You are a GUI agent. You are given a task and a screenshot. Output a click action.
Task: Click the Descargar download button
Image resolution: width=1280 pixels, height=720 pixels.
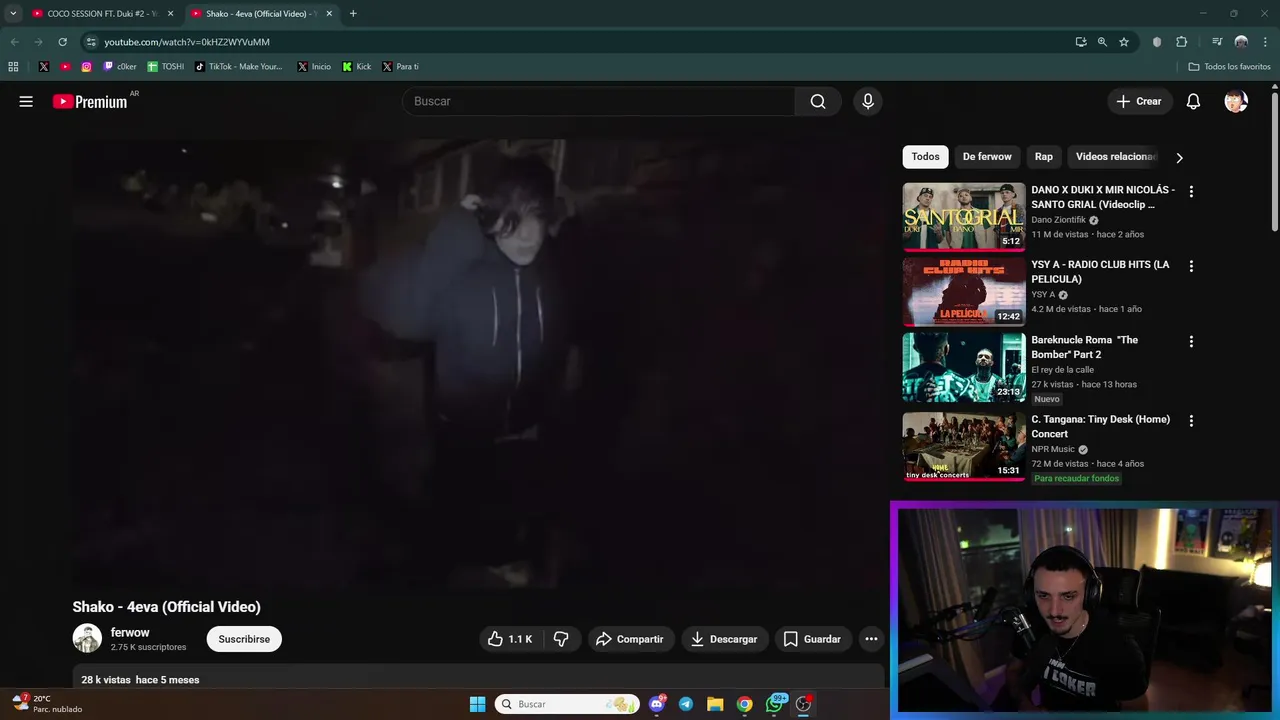[x=723, y=639]
